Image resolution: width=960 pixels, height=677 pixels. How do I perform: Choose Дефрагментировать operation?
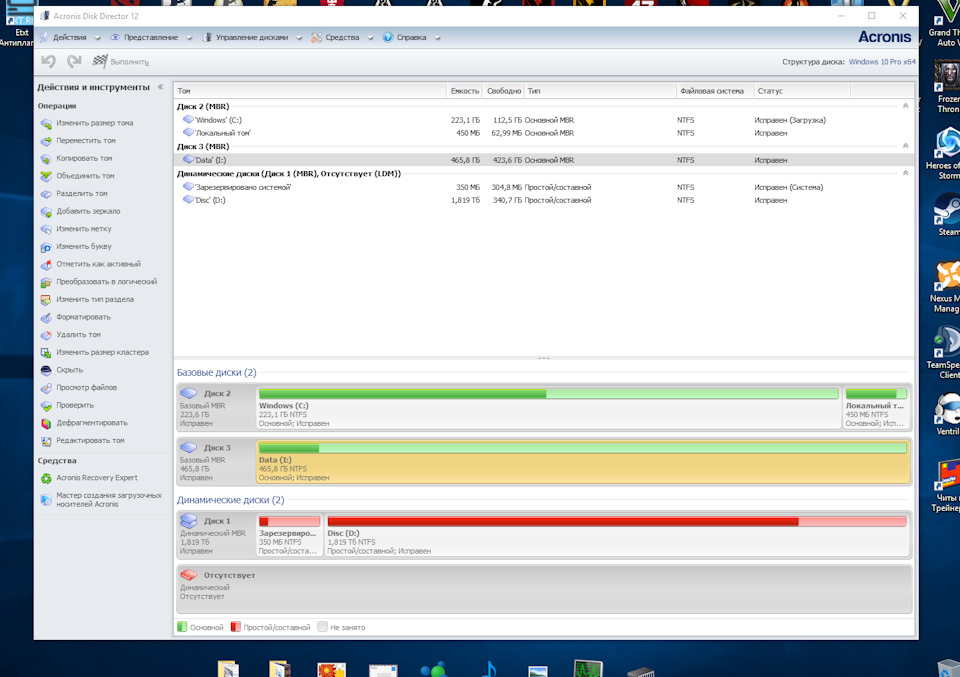point(84,424)
